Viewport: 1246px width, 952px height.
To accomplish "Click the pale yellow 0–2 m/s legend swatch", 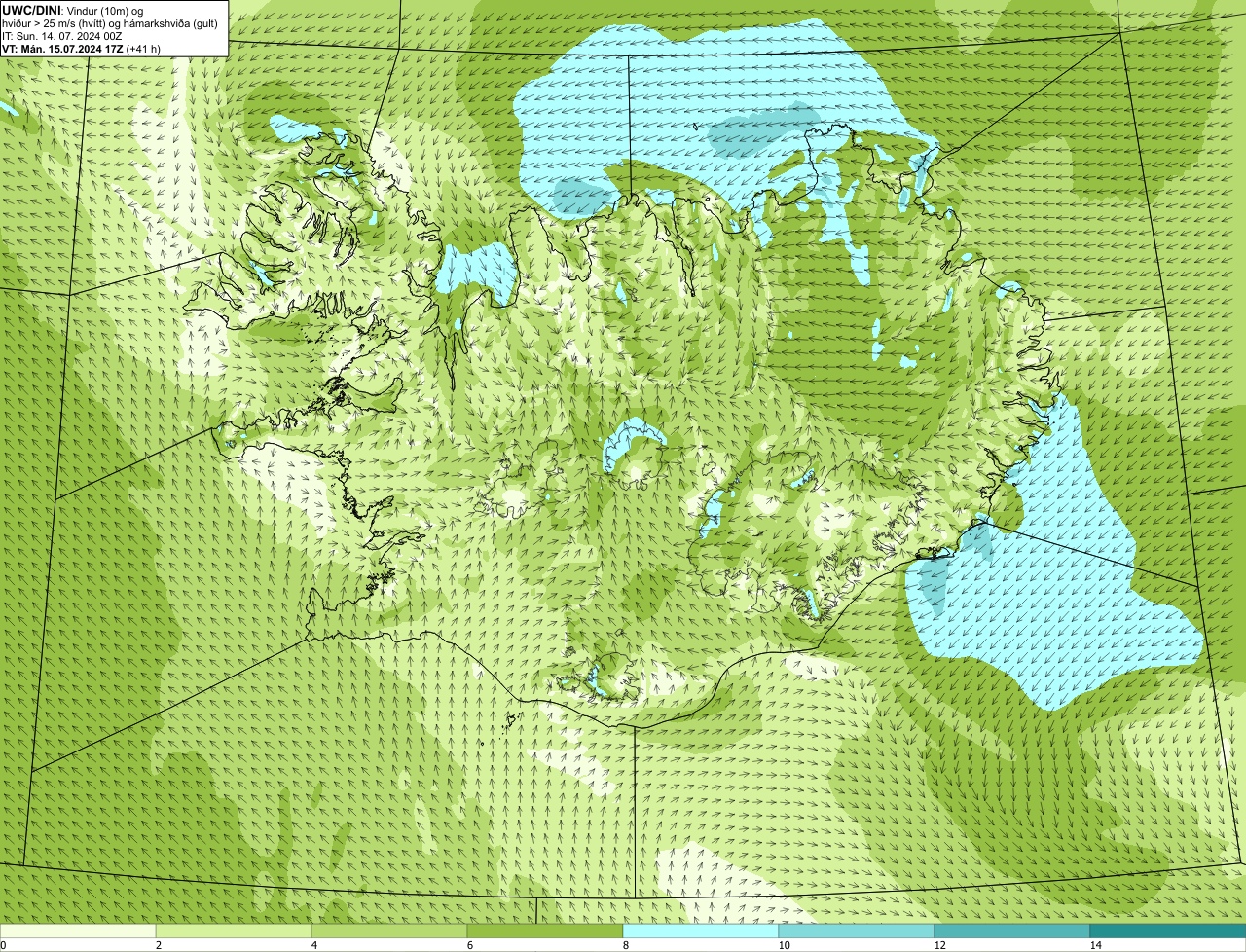I will pos(78,931).
